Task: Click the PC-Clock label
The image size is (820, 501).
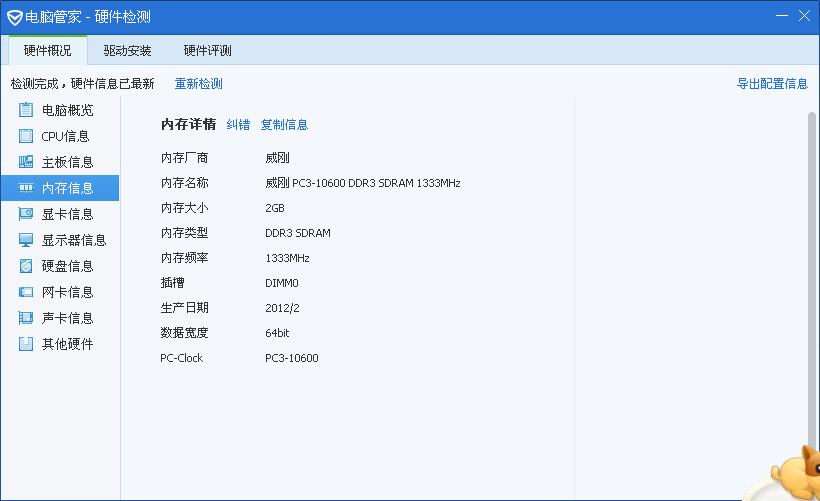Action: 181,358
